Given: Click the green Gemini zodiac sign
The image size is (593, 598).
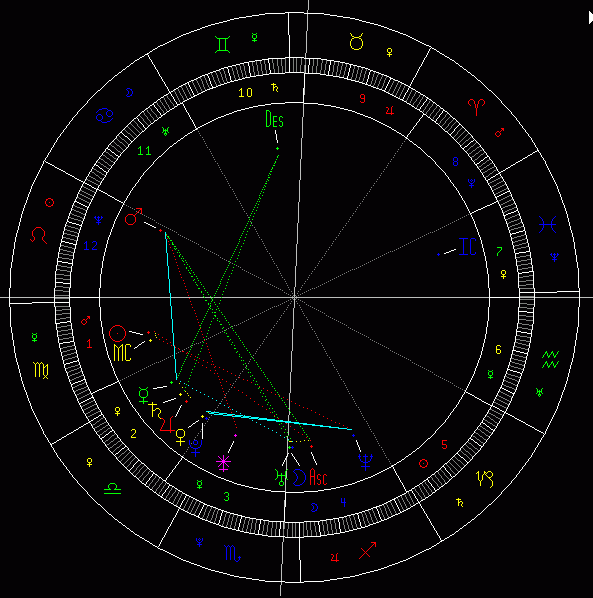Looking at the screenshot, I should click(223, 44).
